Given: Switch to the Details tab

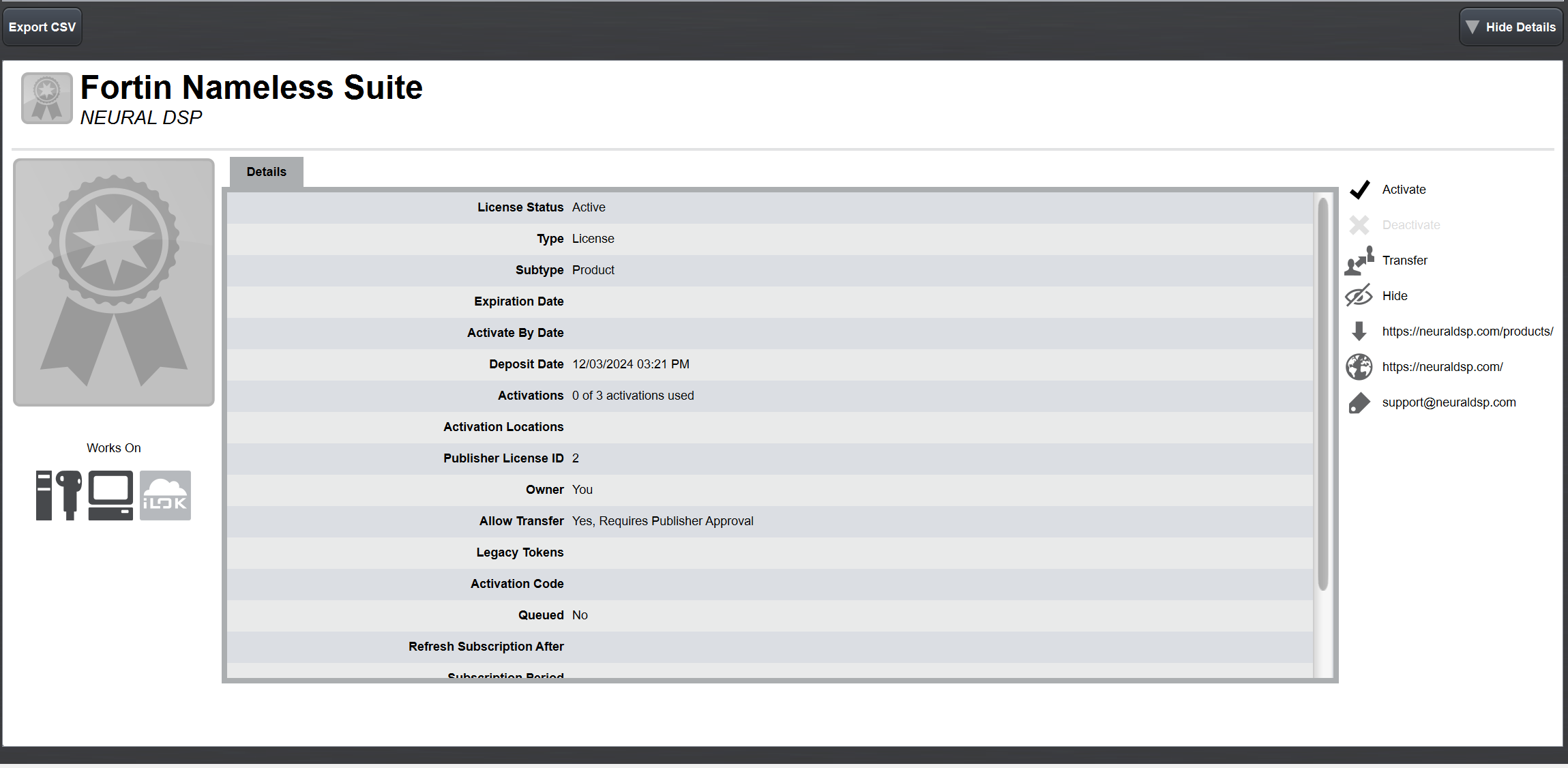Looking at the screenshot, I should point(267,172).
